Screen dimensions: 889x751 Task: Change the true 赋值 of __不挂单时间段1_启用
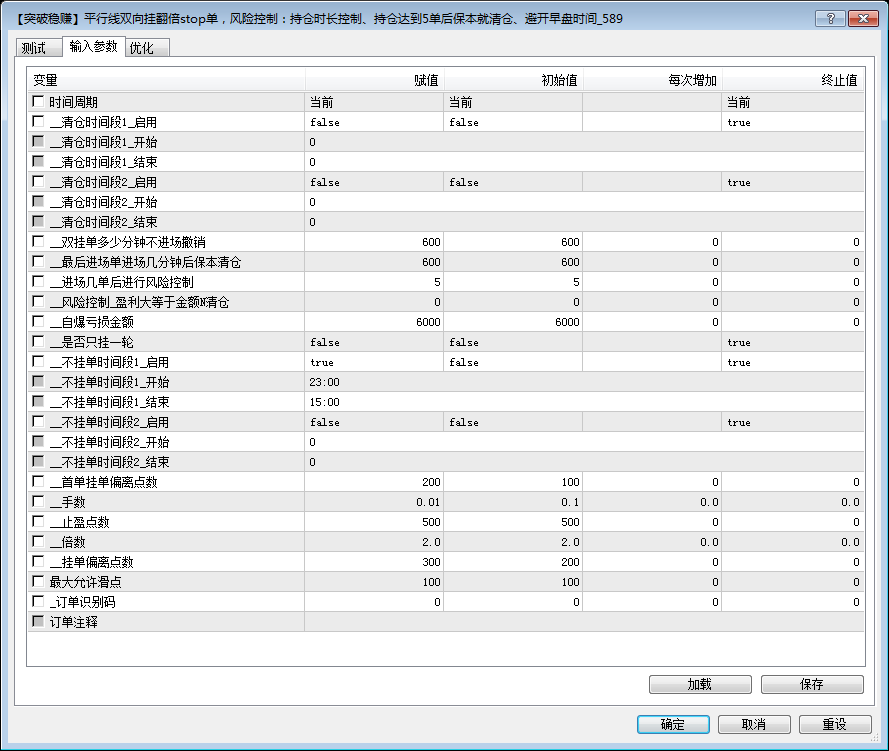click(374, 362)
